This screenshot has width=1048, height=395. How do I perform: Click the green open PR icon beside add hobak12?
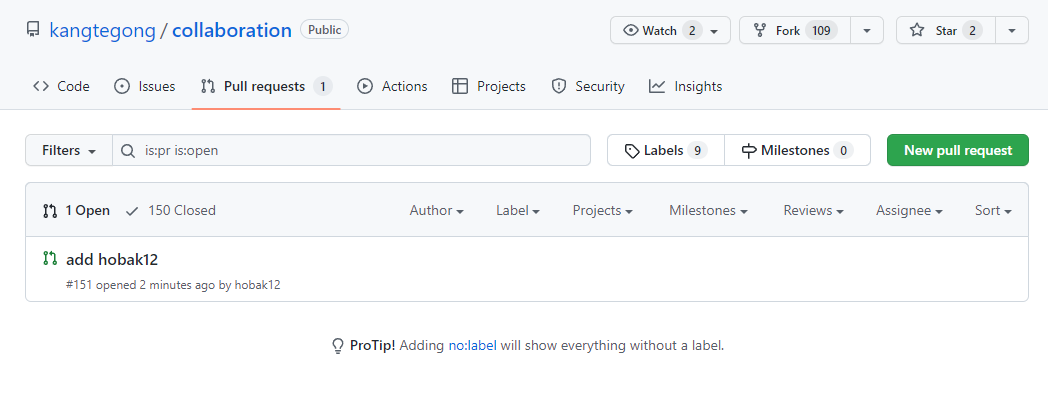point(49,259)
